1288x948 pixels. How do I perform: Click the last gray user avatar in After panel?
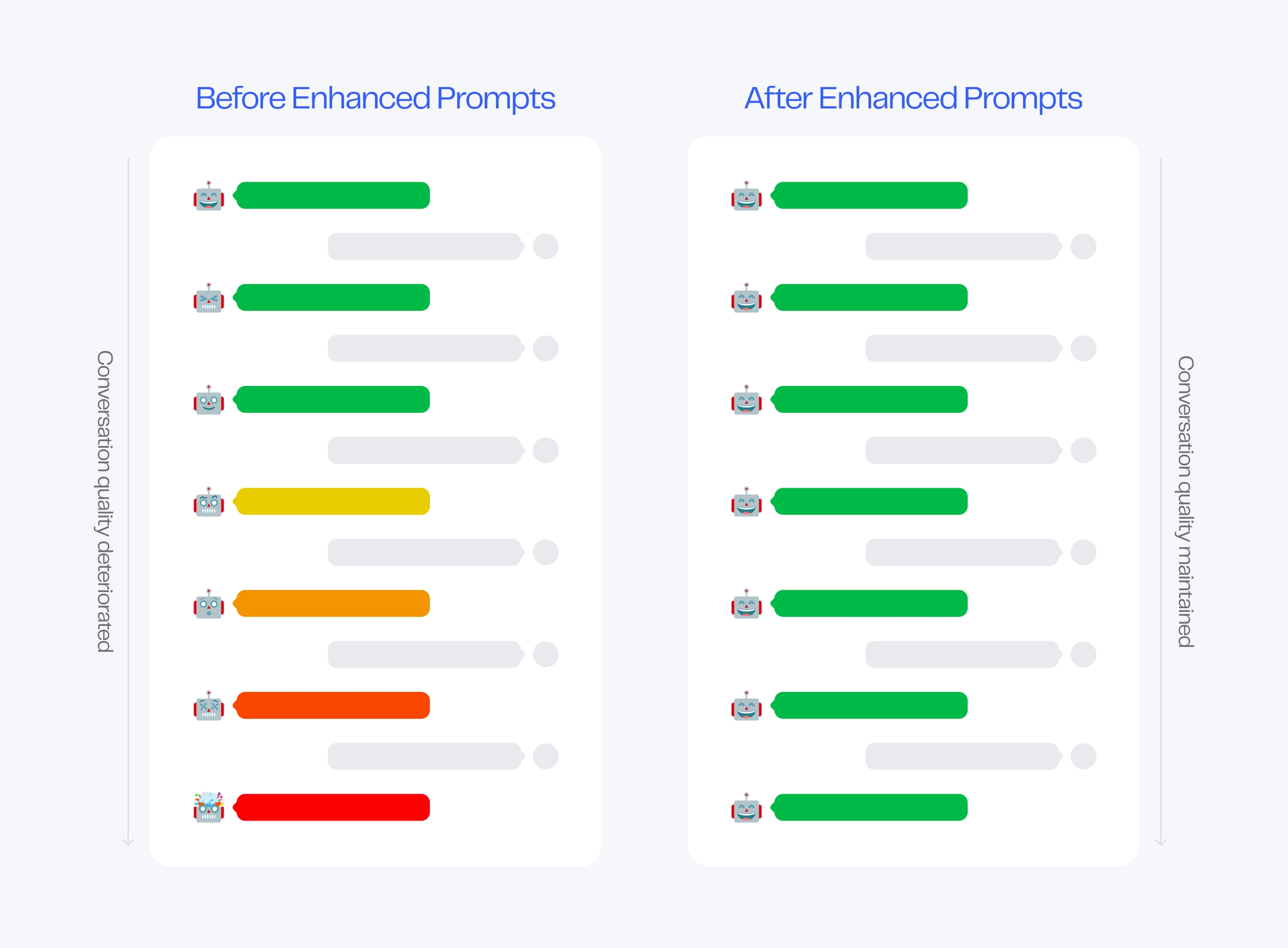pyautogui.click(x=1083, y=756)
